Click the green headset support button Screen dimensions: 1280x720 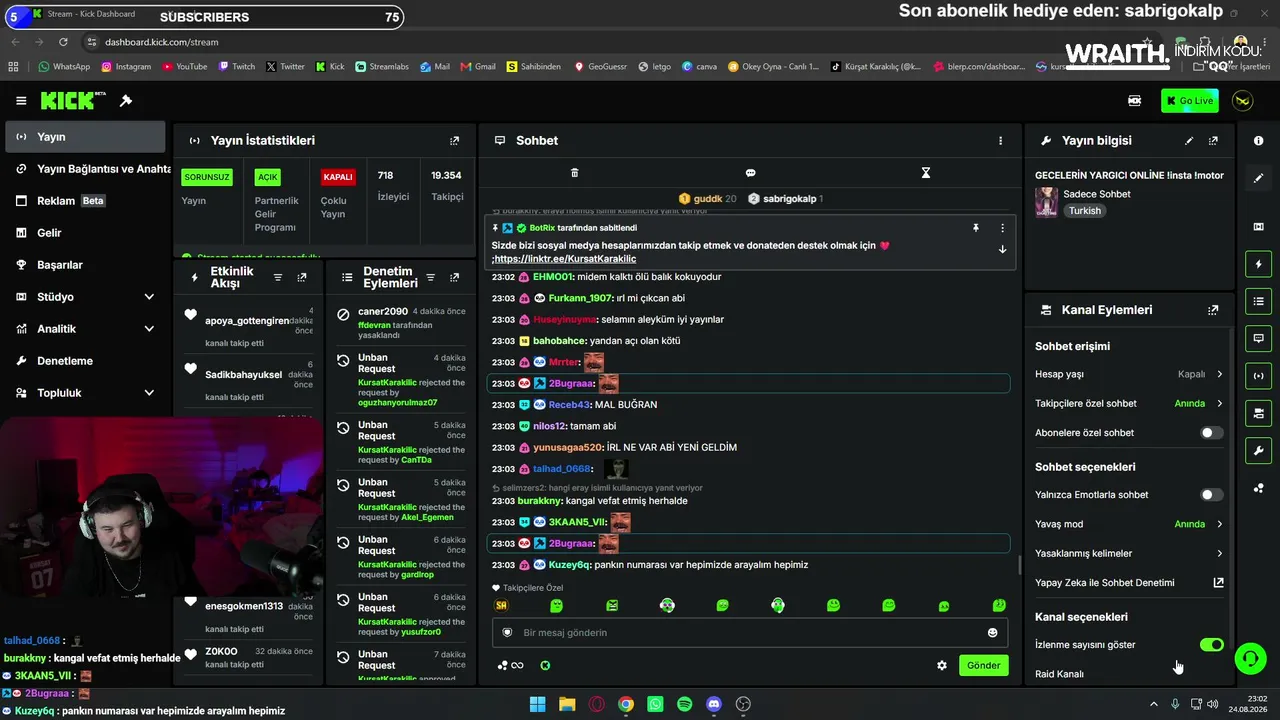[1250, 658]
